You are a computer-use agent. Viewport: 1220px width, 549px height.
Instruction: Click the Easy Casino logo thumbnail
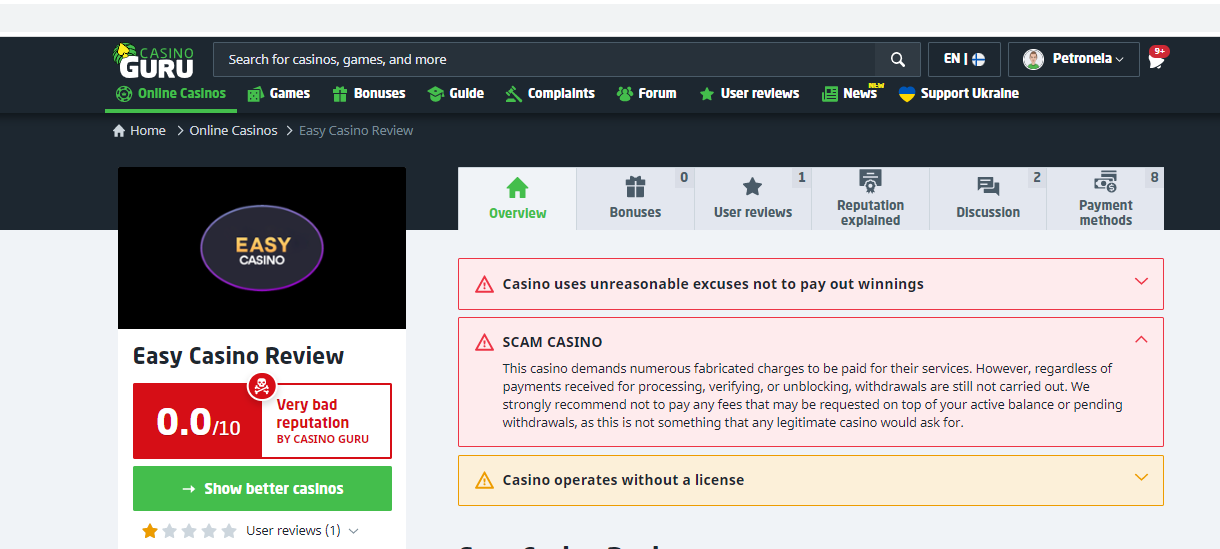262,248
